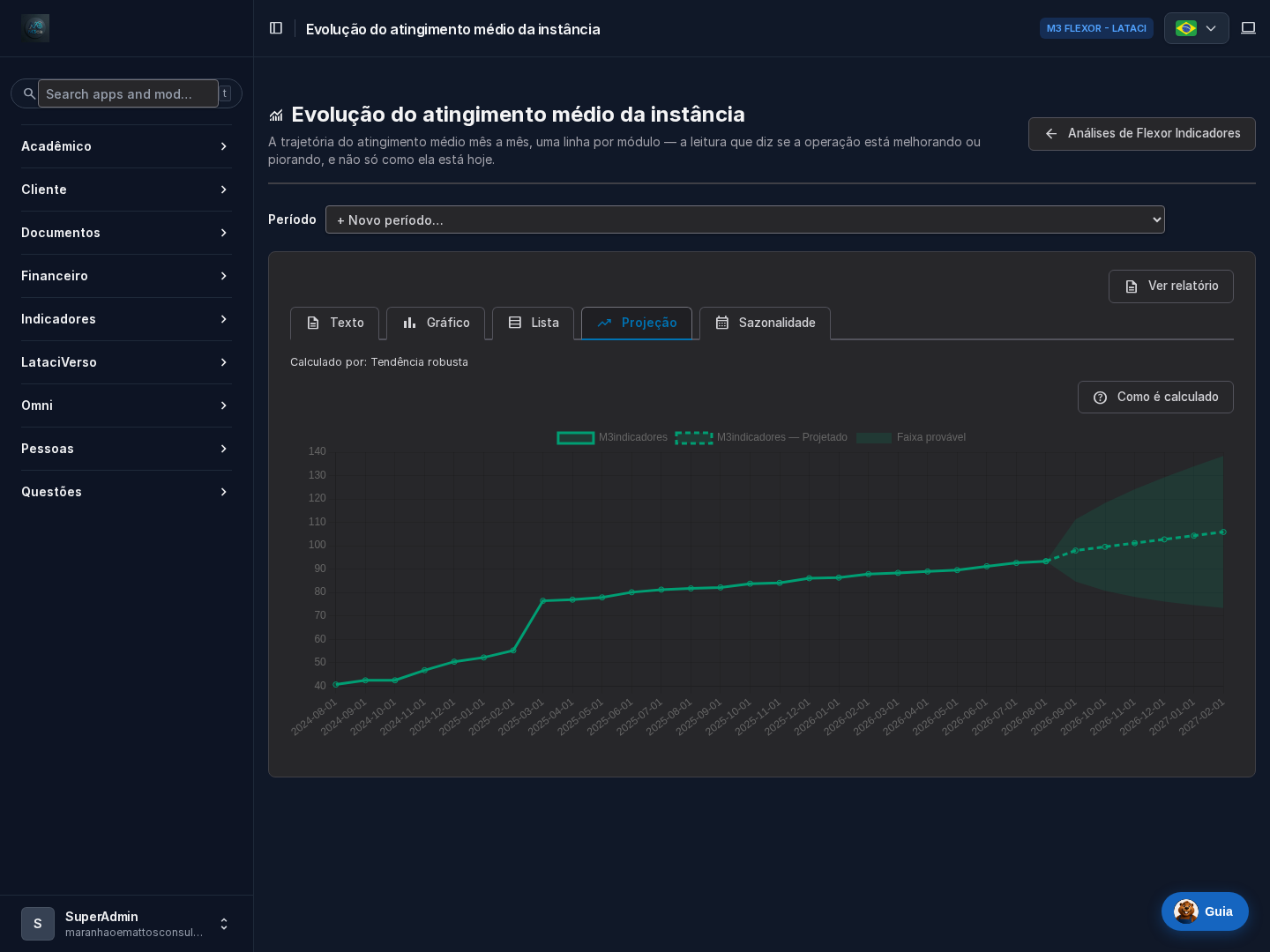
Task: Click the back arrow icon in the Análises button
Action: point(1051,134)
